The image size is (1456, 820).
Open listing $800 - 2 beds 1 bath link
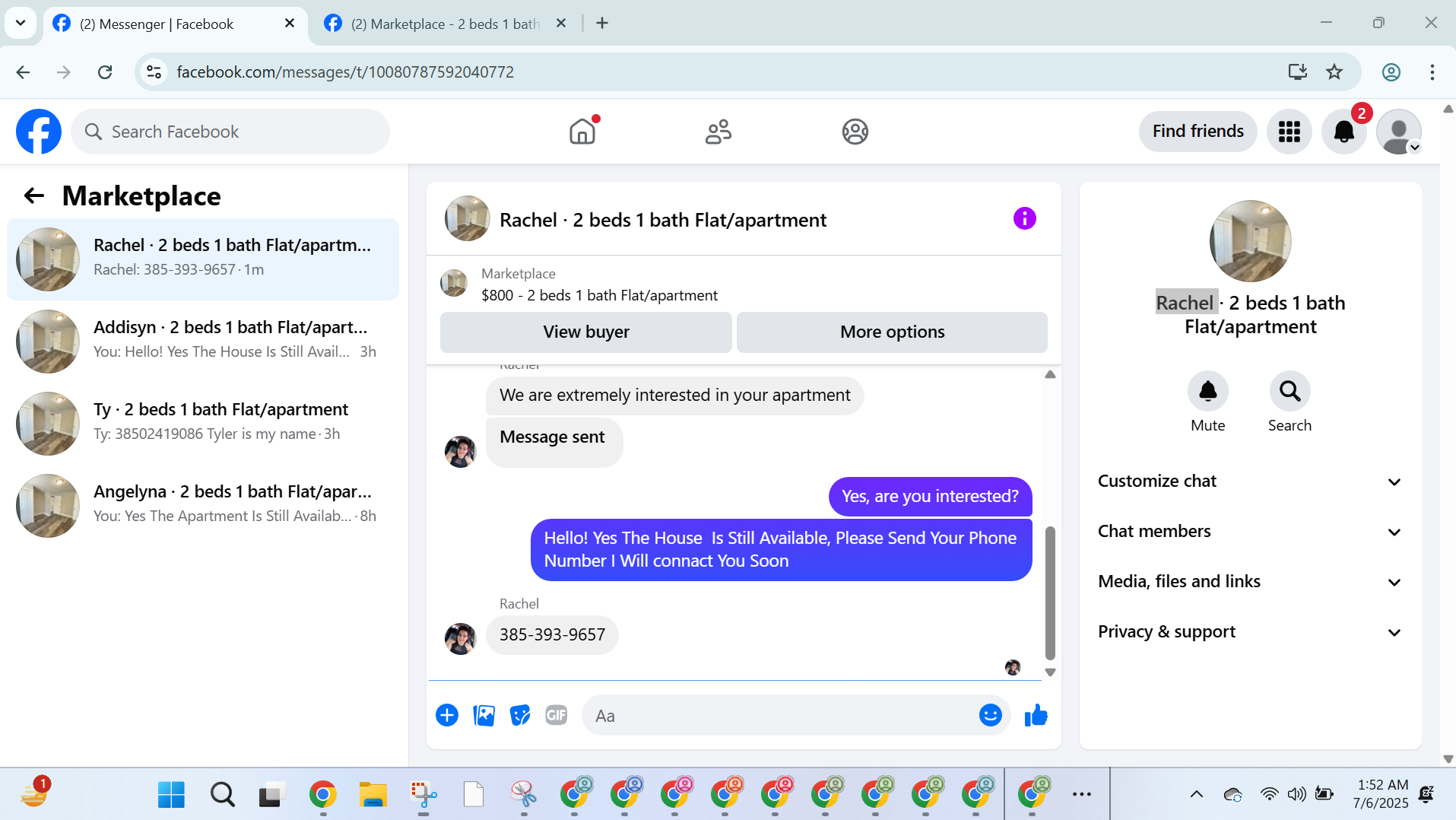pos(599,295)
